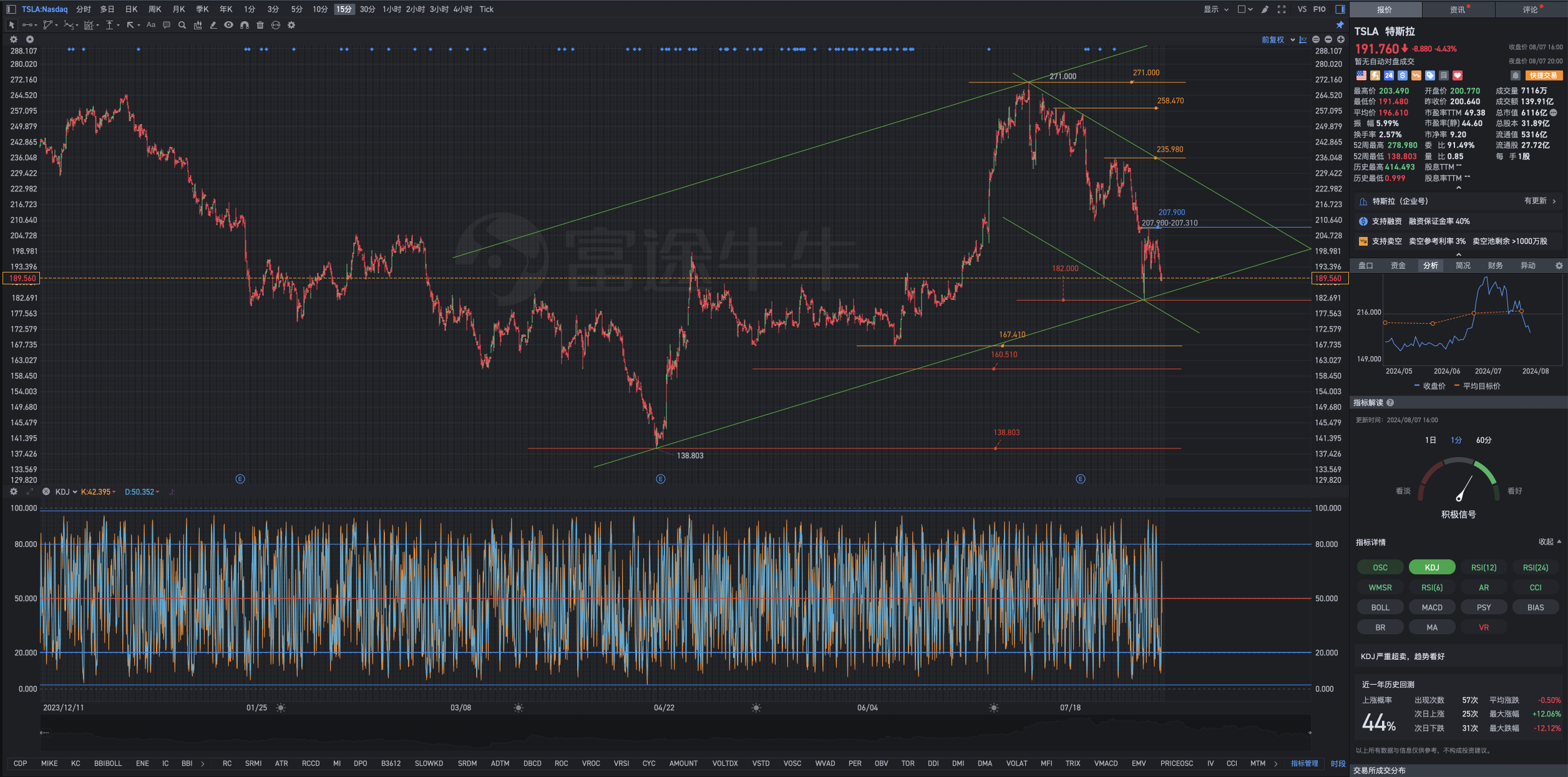Open the text annotation Aa tool

pyautogui.click(x=151, y=25)
